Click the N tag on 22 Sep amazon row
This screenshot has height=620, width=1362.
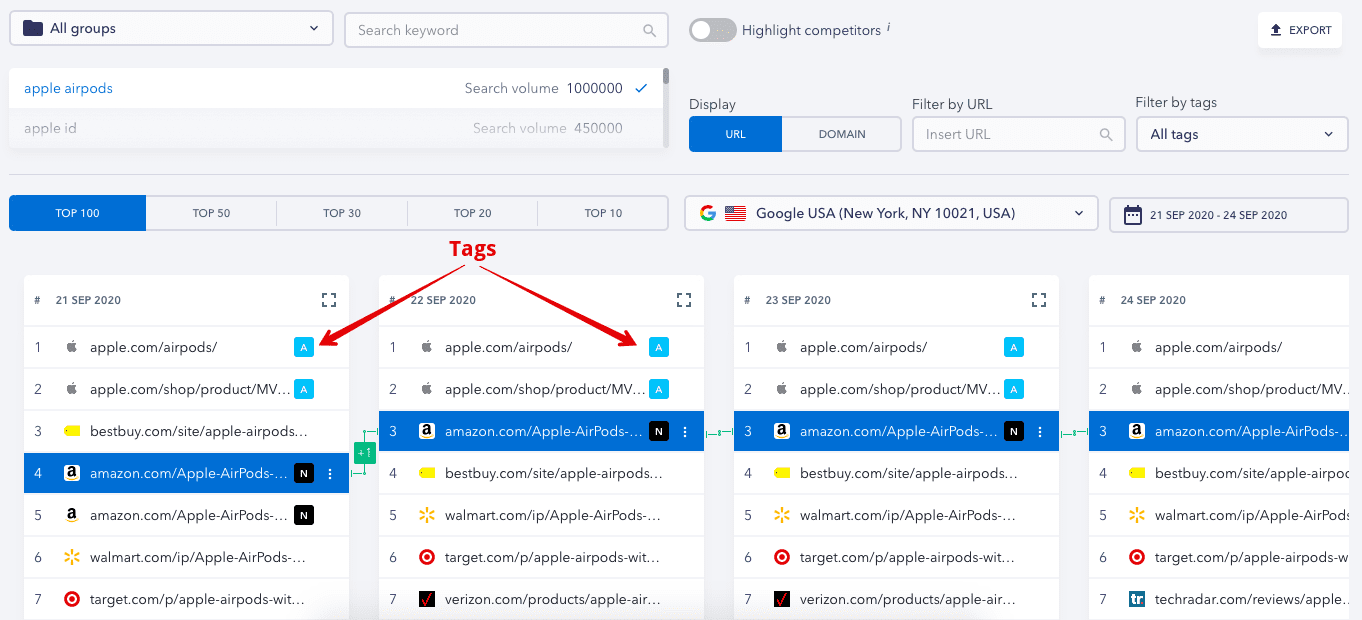click(659, 431)
